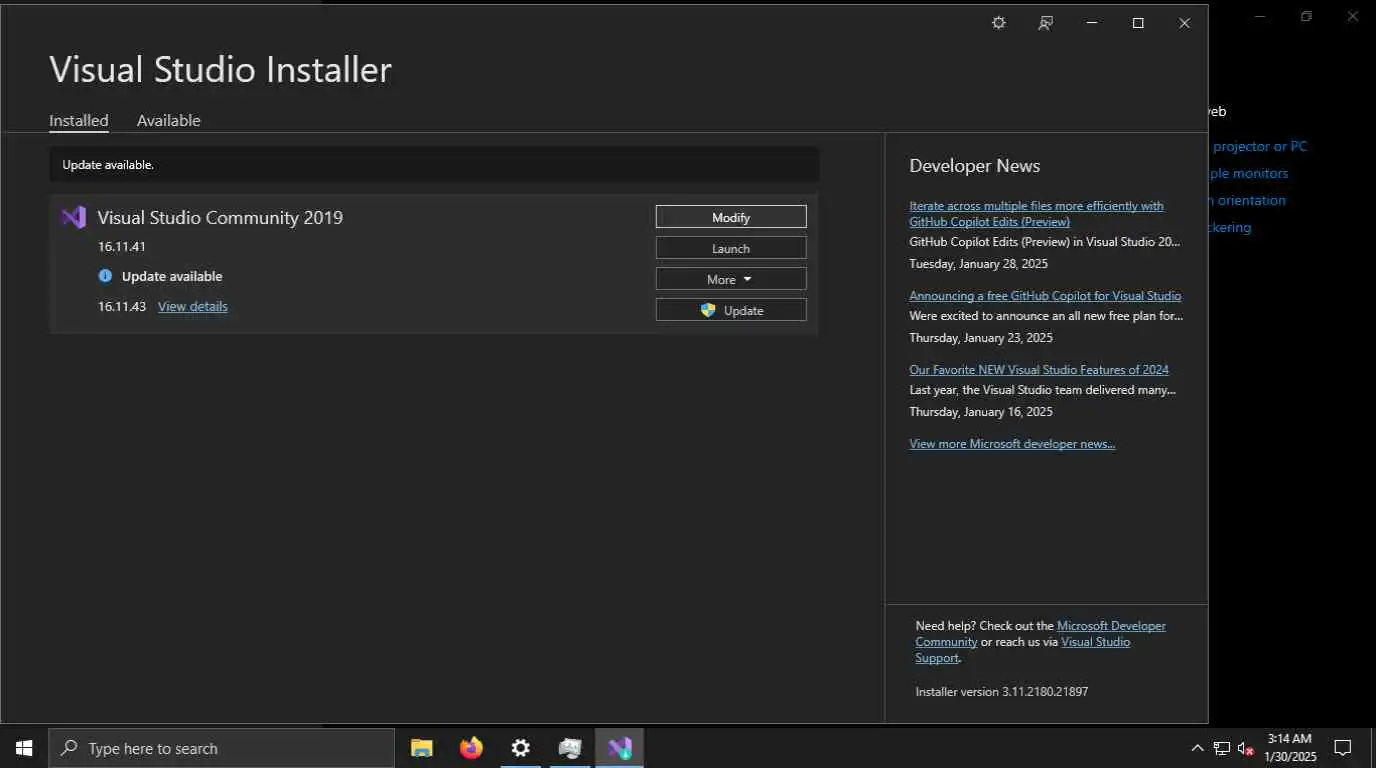Show hidden system tray icons
Image resolution: width=1376 pixels, height=768 pixels.
1197,748
